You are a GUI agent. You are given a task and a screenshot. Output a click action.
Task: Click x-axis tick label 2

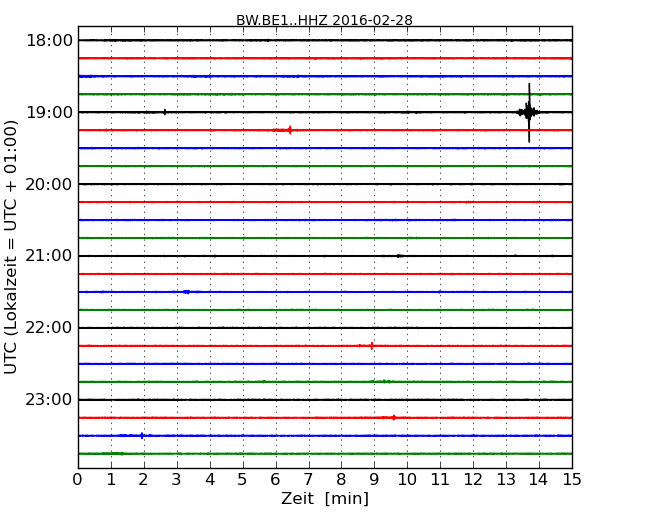[143, 479]
